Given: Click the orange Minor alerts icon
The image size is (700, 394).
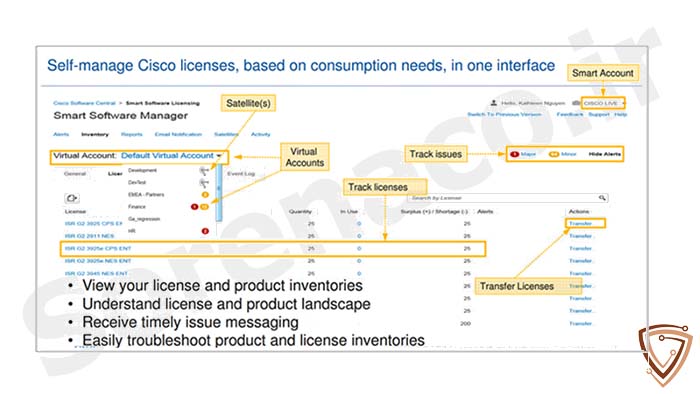Looking at the screenshot, I should pyautogui.click(x=554, y=154).
